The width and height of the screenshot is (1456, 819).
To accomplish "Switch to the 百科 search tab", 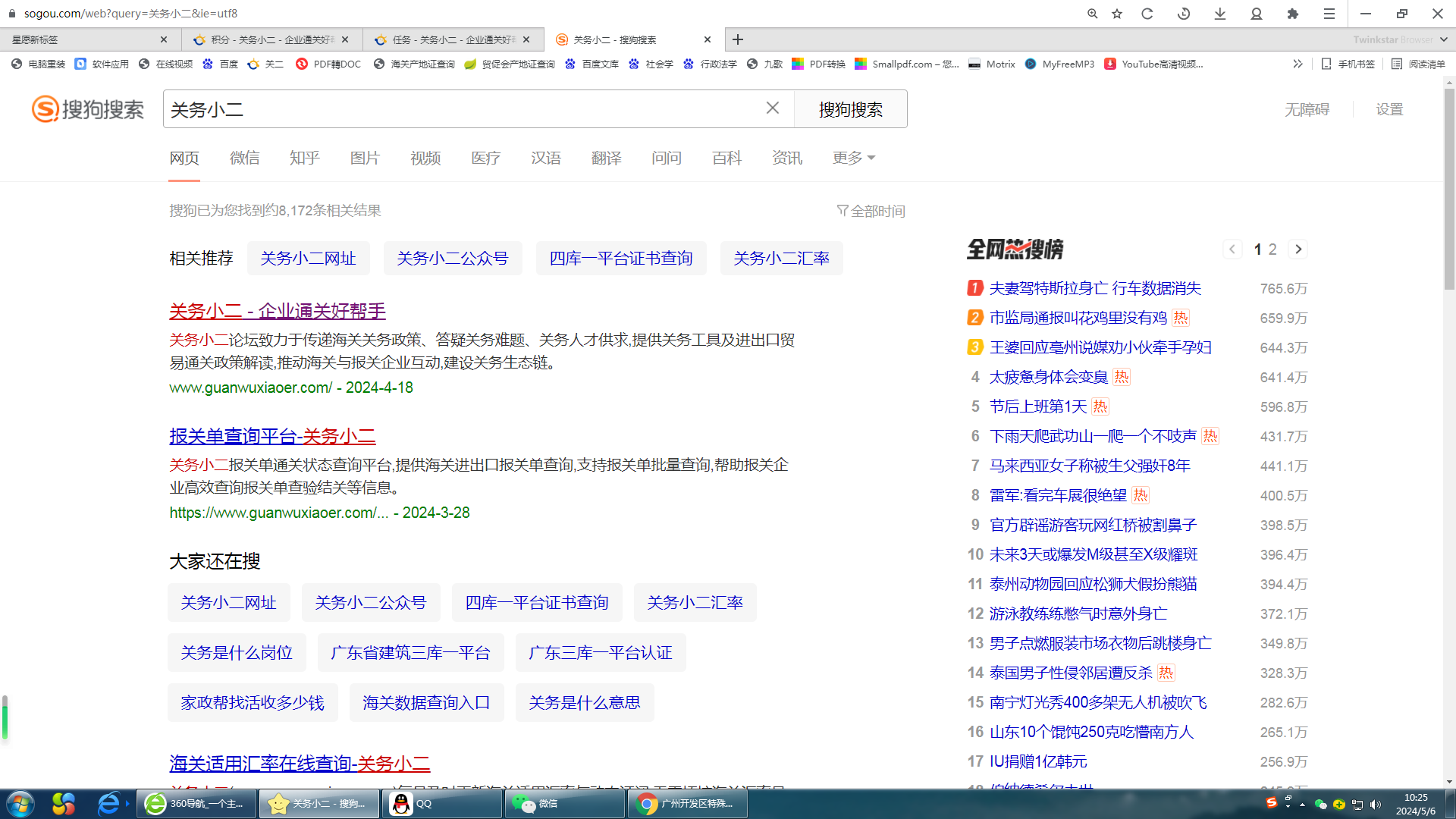I will tap(726, 158).
